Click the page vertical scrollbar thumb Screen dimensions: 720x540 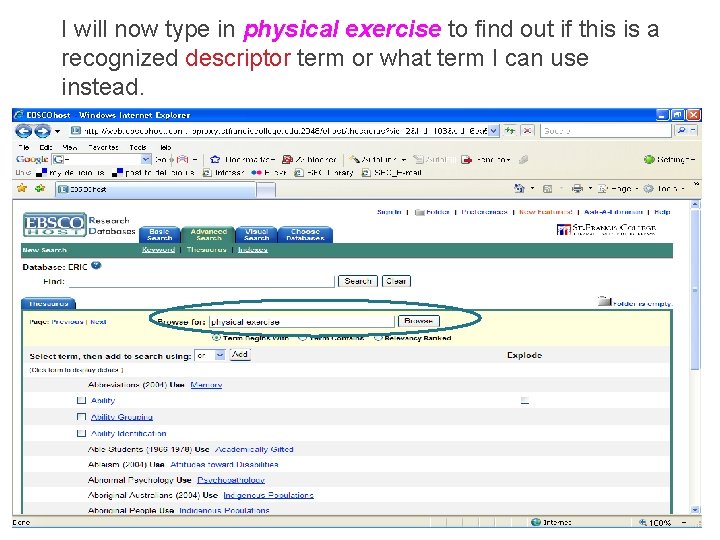tap(696, 289)
